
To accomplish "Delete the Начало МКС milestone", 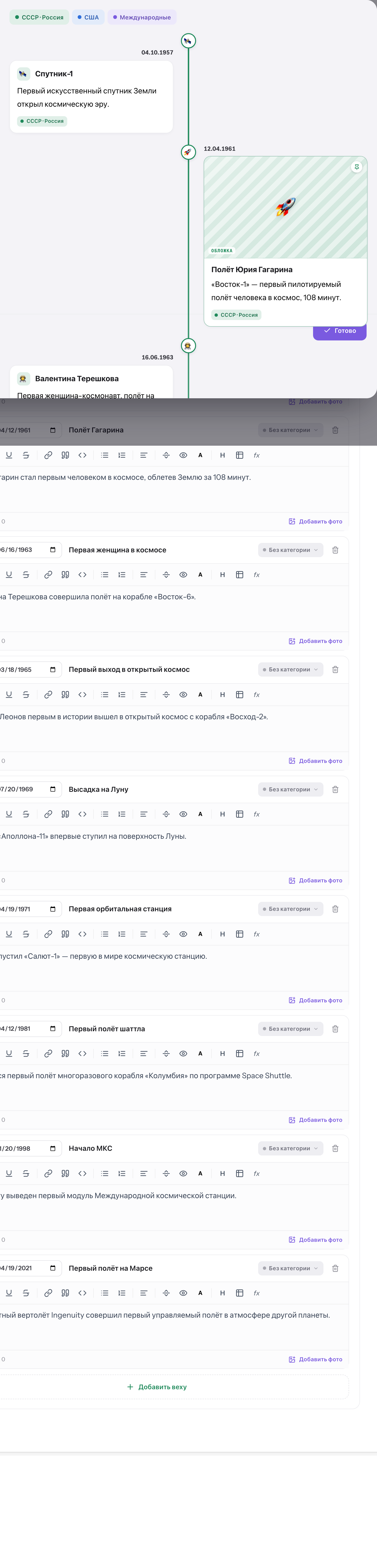I will (335, 1149).
